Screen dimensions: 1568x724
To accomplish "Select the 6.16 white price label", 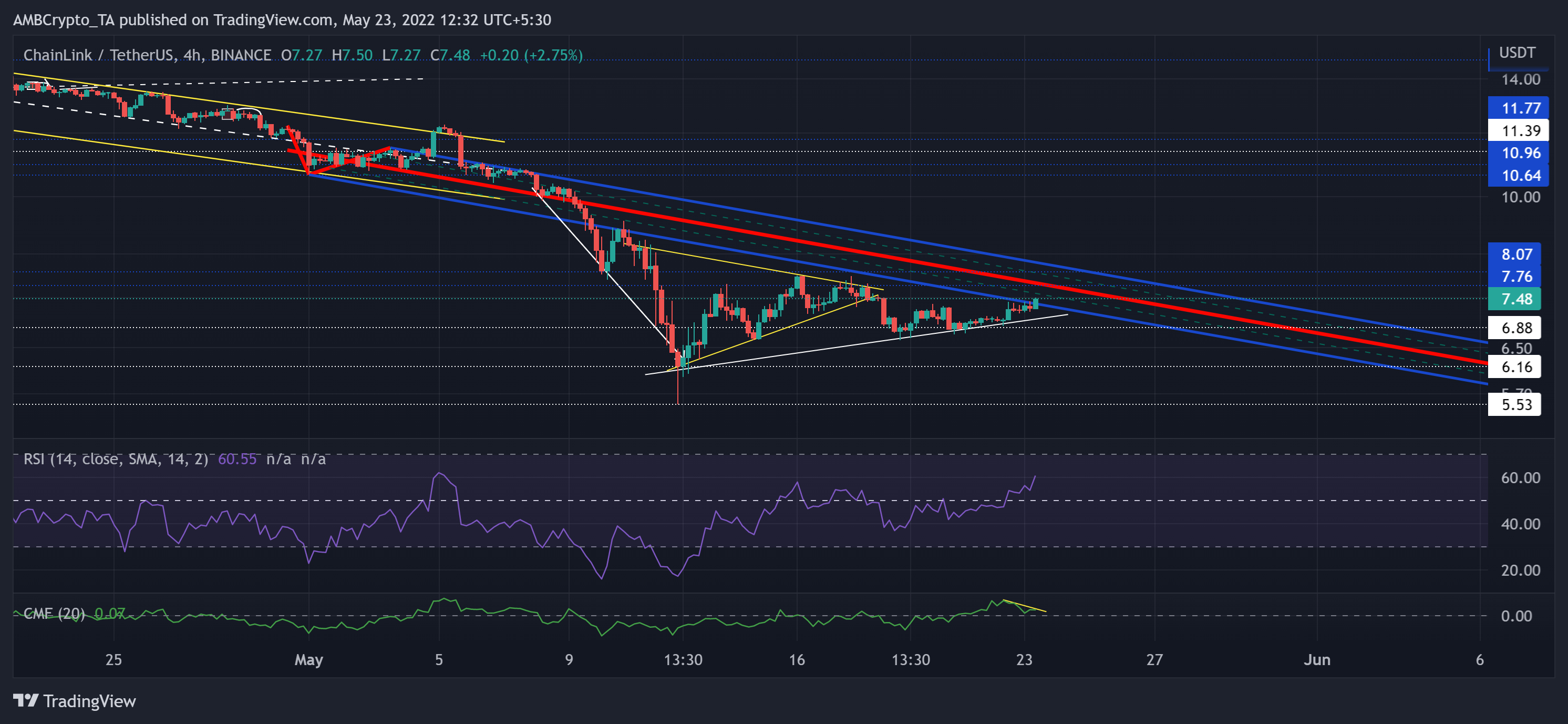I will pos(1514,366).
